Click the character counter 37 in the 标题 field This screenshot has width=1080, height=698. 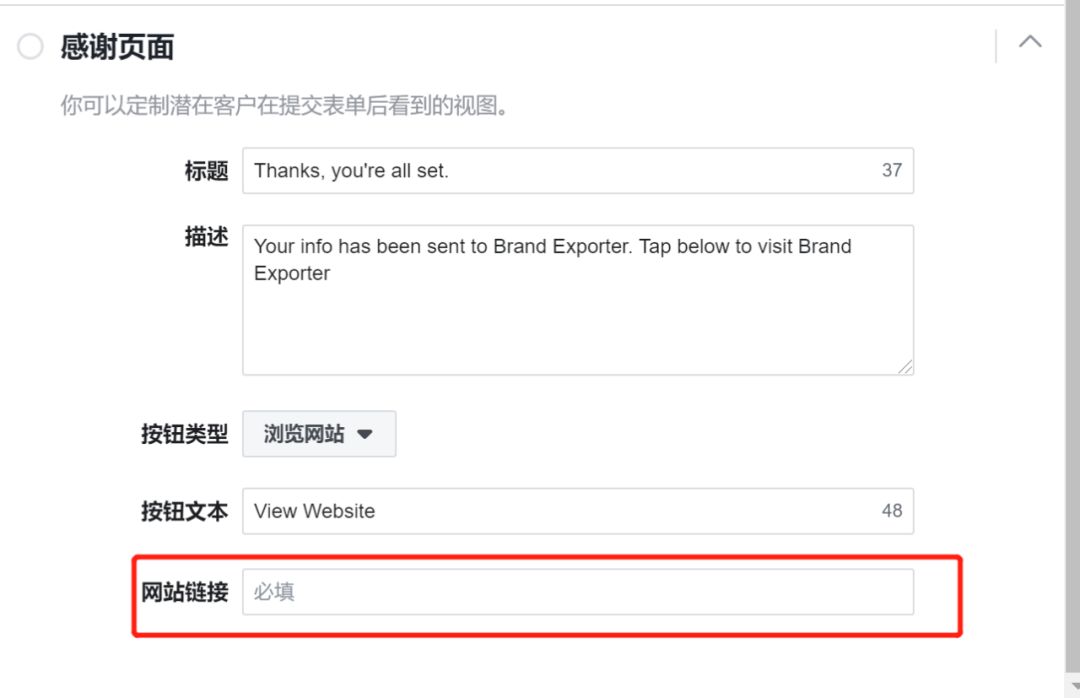[892, 170]
